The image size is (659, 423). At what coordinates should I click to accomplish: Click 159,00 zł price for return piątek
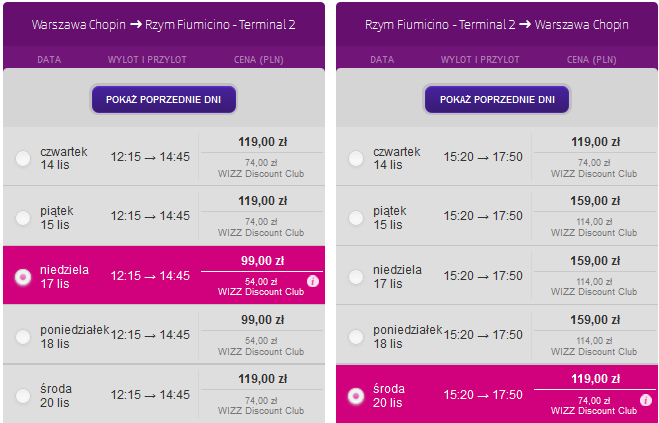click(595, 201)
